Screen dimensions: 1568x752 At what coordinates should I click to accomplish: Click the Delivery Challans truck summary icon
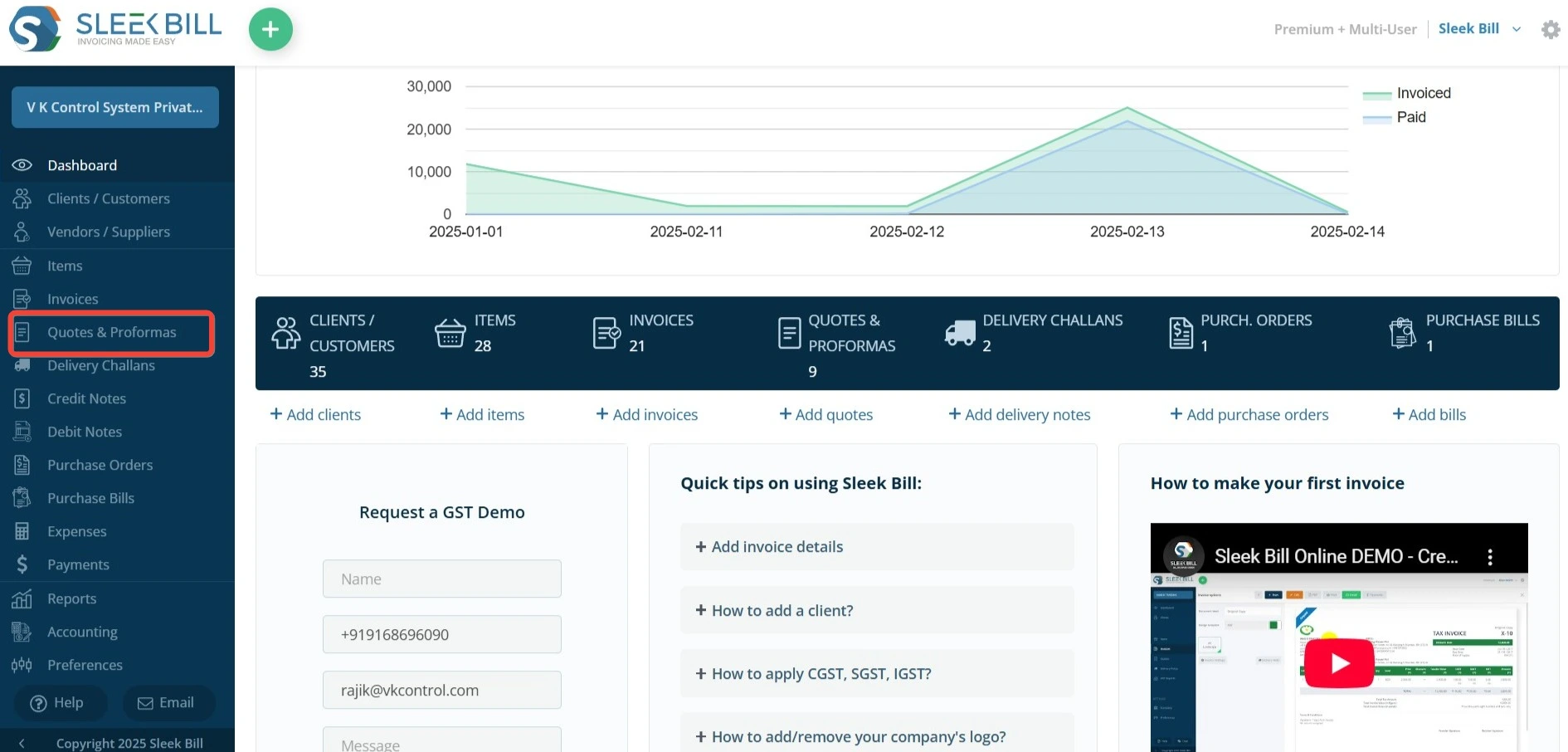click(x=960, y=333)
